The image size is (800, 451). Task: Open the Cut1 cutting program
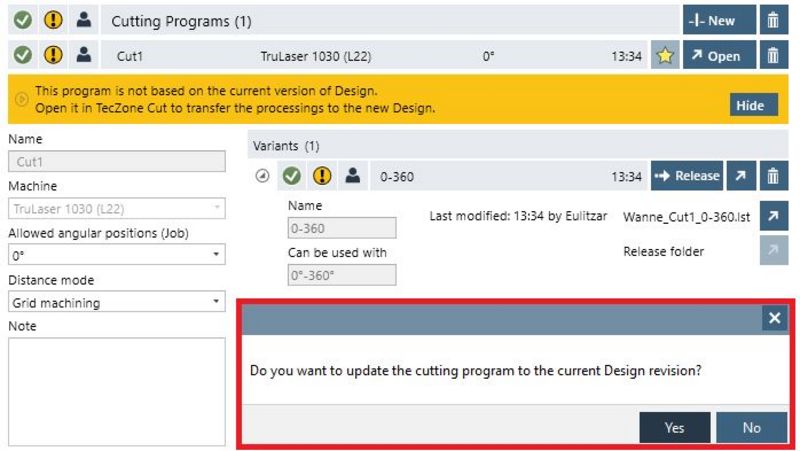point(720,56)
